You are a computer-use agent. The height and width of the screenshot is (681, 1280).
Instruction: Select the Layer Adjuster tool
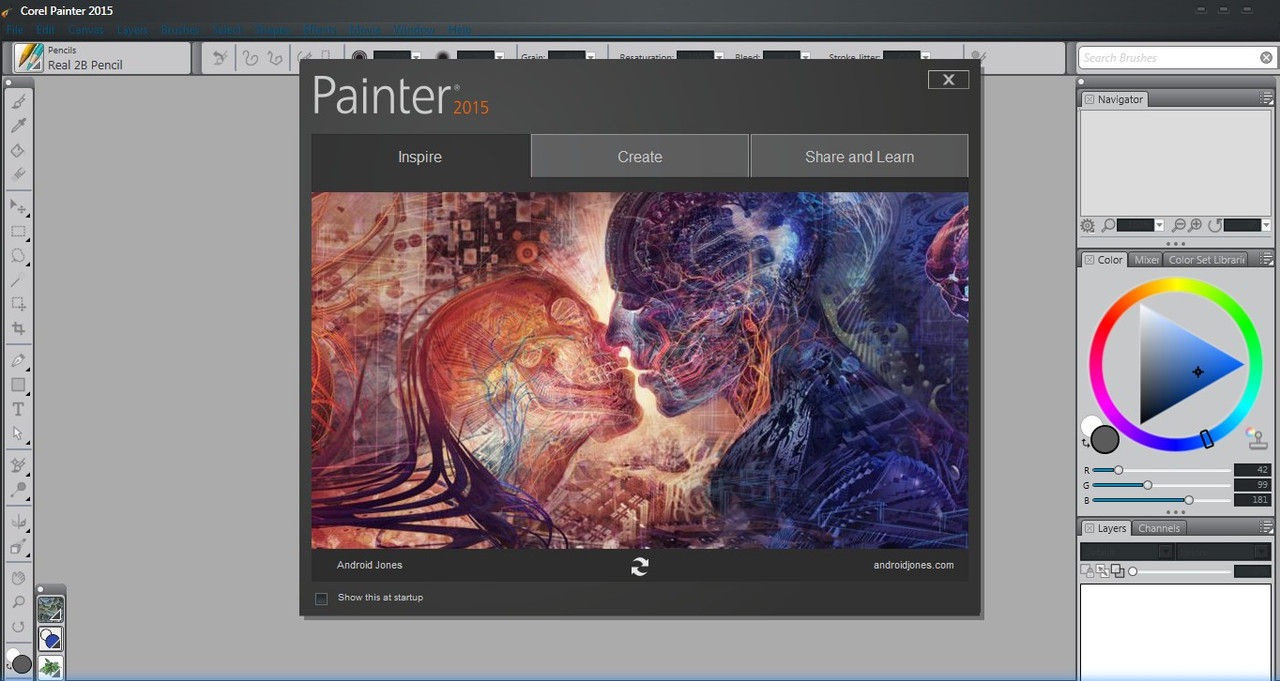pos(18,207)
